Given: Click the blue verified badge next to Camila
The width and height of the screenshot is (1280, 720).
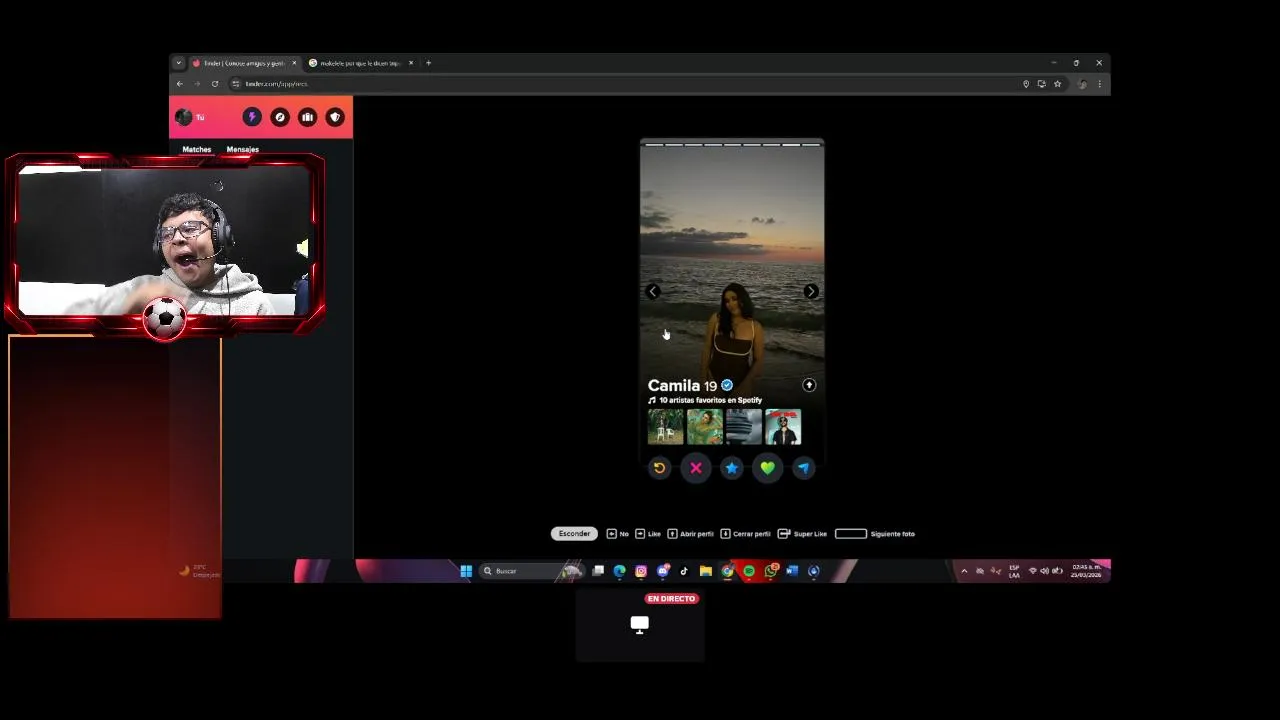Looking at the screenshot, I should [x=727, y=385].
